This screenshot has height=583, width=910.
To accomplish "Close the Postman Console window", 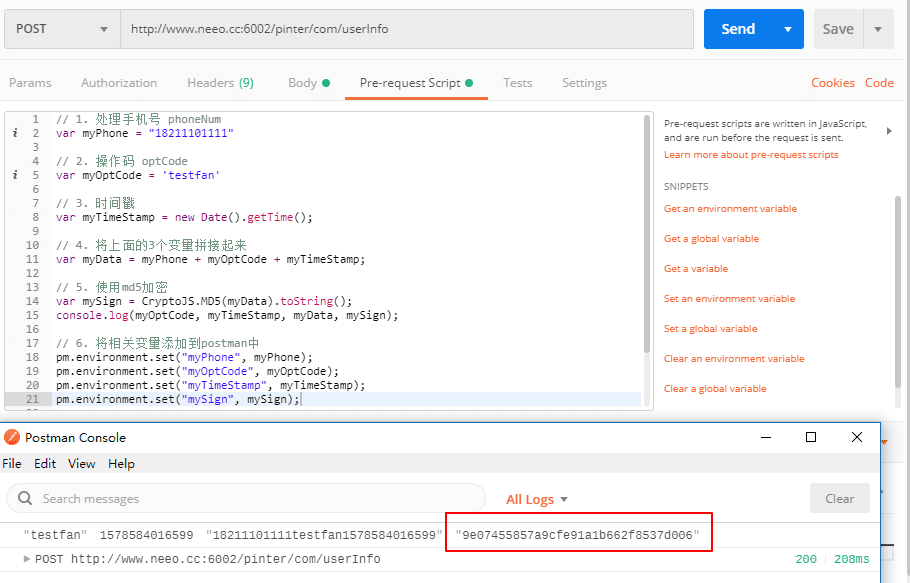I will pos(857,437).
